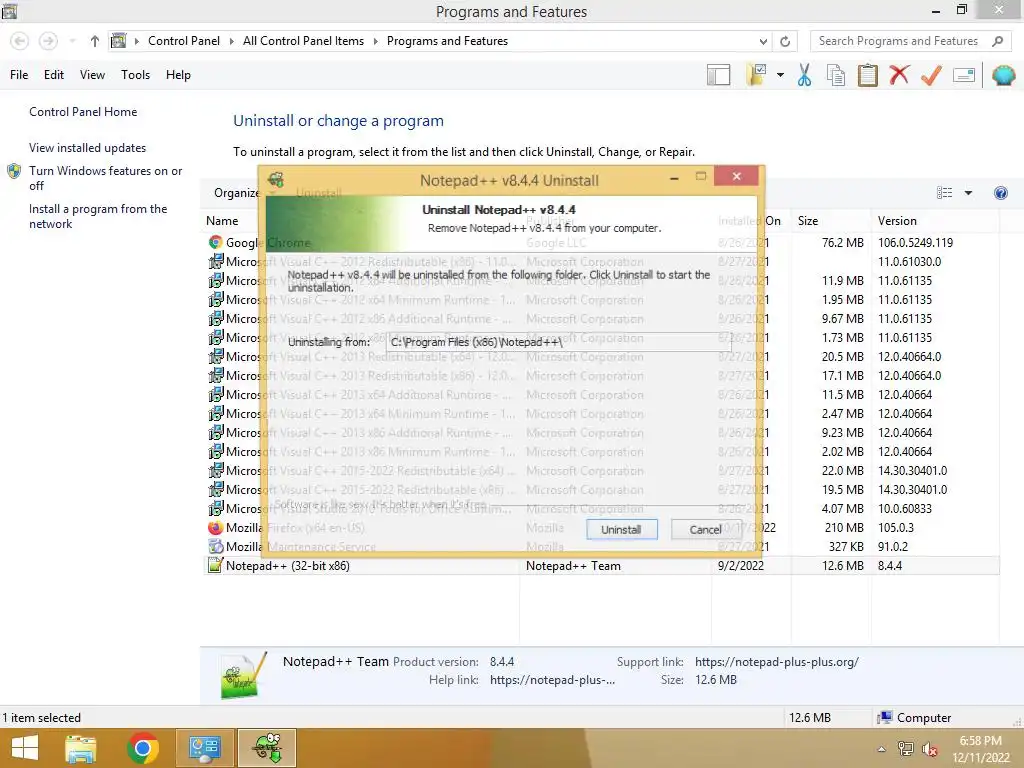The width and height of the screenshot is (1024, 768).
Task: Click the Up one level arrow
Action: 95,41
